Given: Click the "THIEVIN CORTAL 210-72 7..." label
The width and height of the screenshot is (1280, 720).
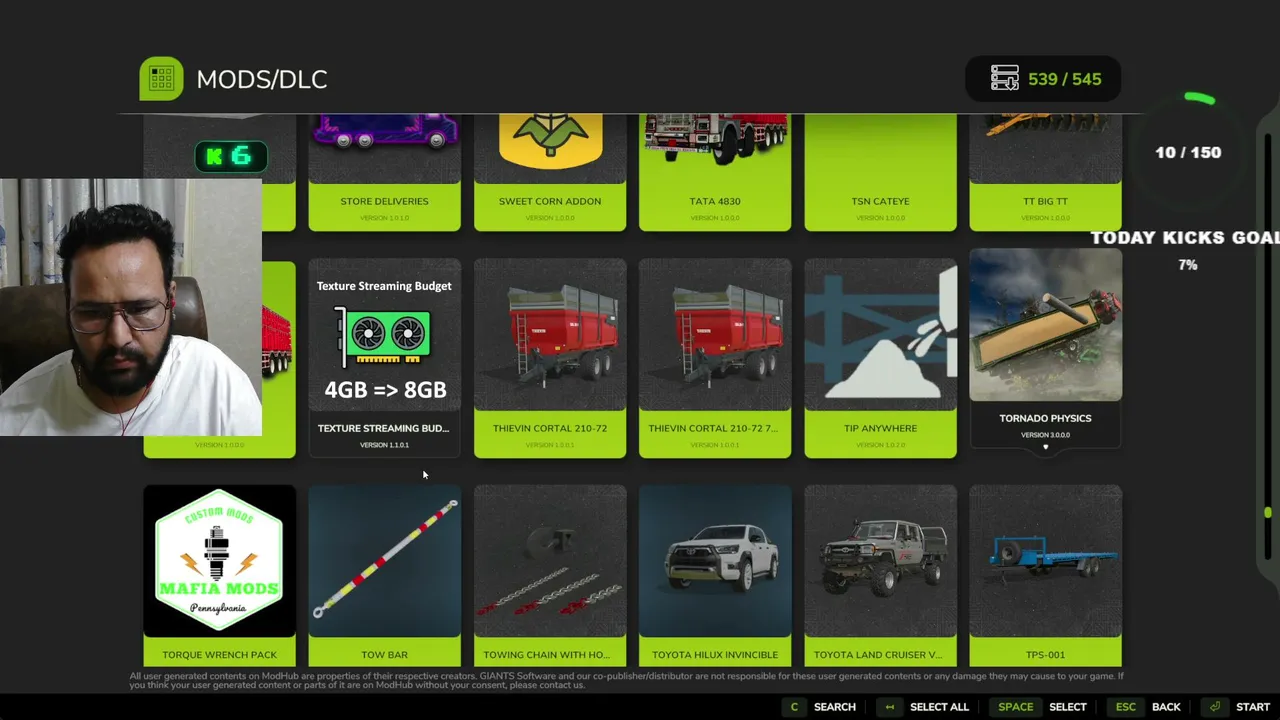Looking at the screenshot, I should (x=715, y=428).
